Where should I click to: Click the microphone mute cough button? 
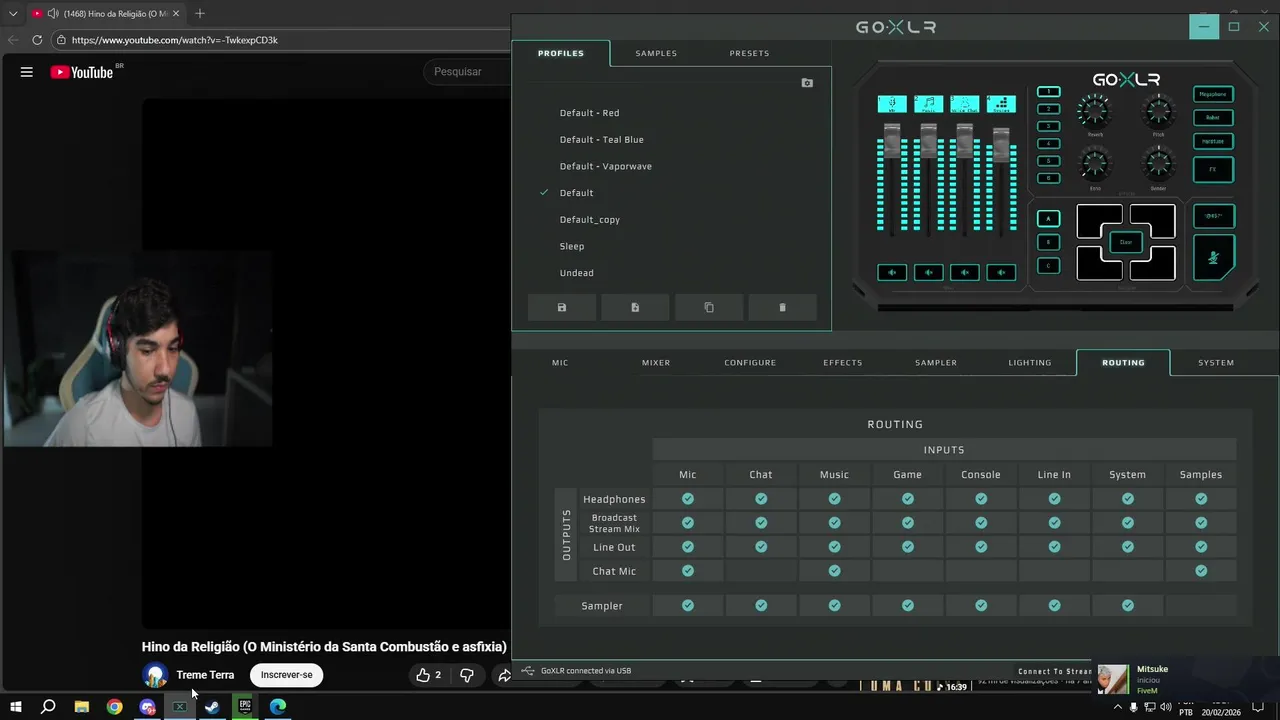coord(1213,258)
